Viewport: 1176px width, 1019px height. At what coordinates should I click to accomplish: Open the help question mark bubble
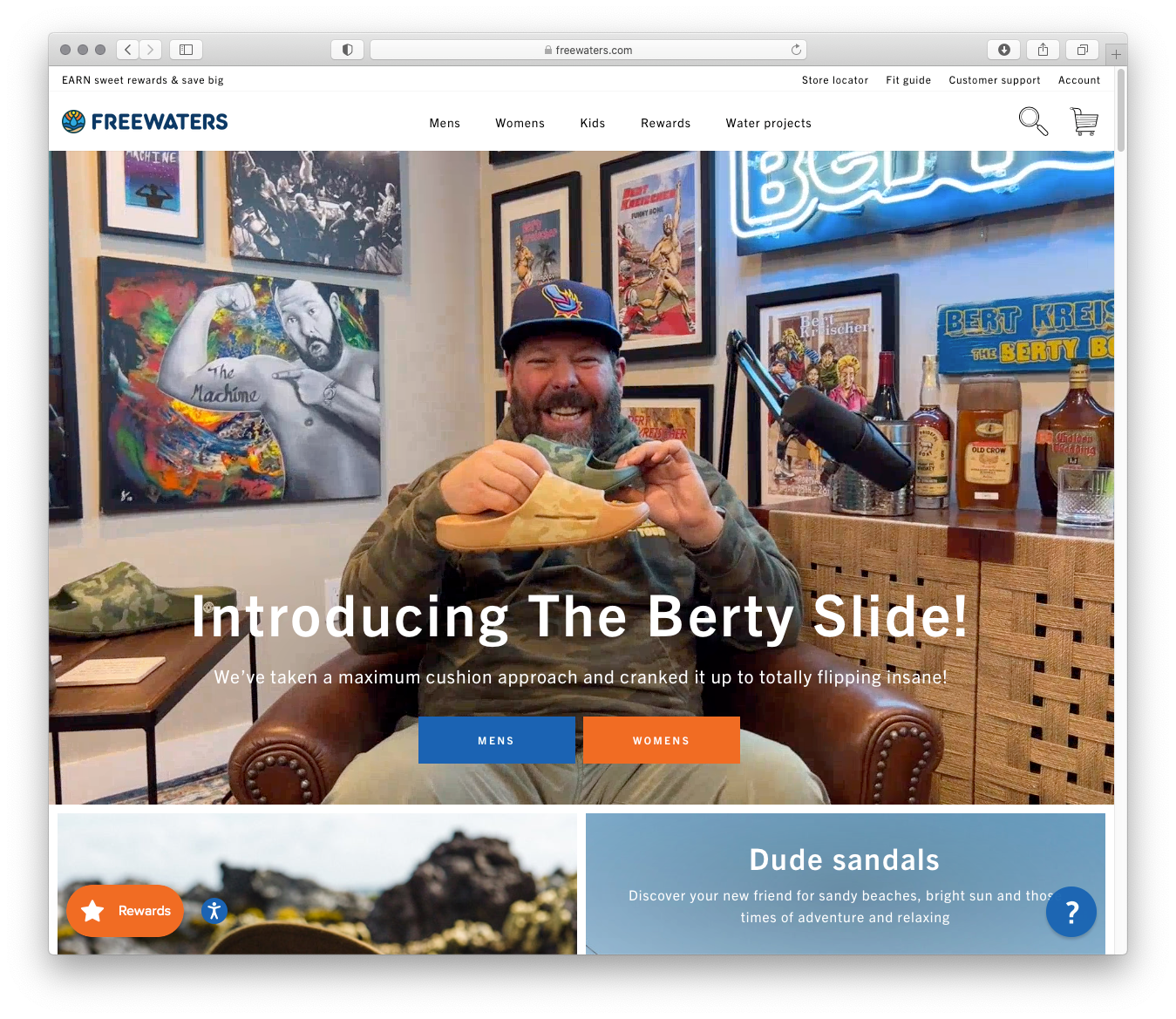pos(1071,912)
